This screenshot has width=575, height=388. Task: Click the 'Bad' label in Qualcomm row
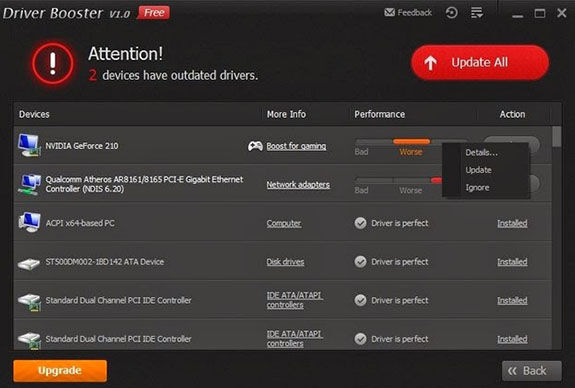pyautogui.click(x=361, y=190)
